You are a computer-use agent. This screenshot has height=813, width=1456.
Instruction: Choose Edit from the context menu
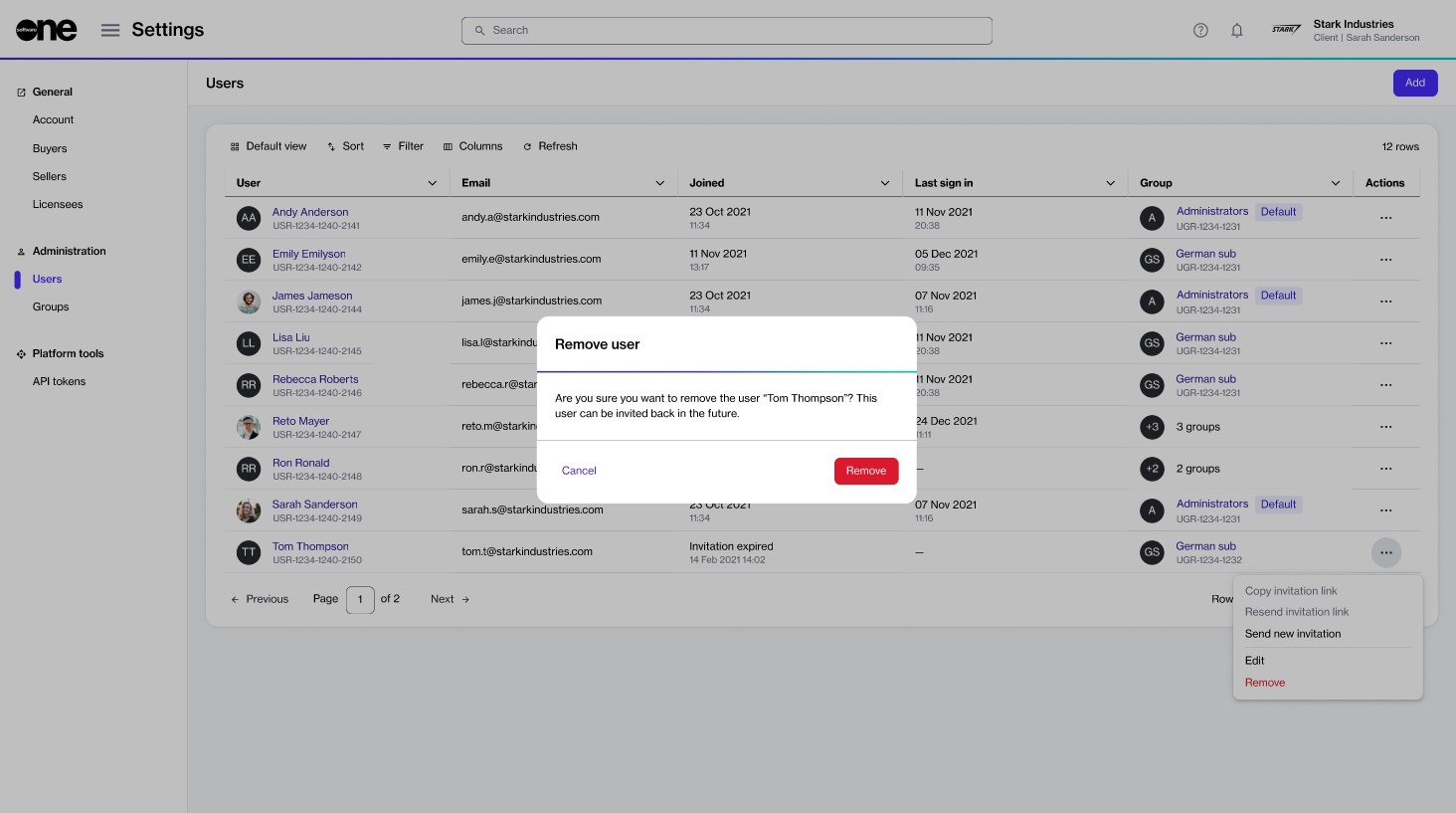click(1254, 661)
